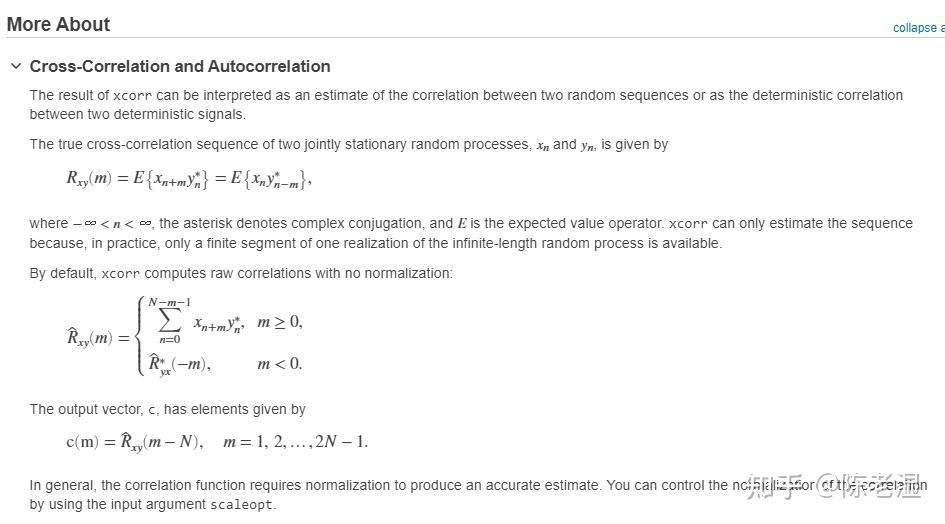Click the inline y_n symbol
The width and height of the screenshot is (945, 524).
click(x=589, y=145)
